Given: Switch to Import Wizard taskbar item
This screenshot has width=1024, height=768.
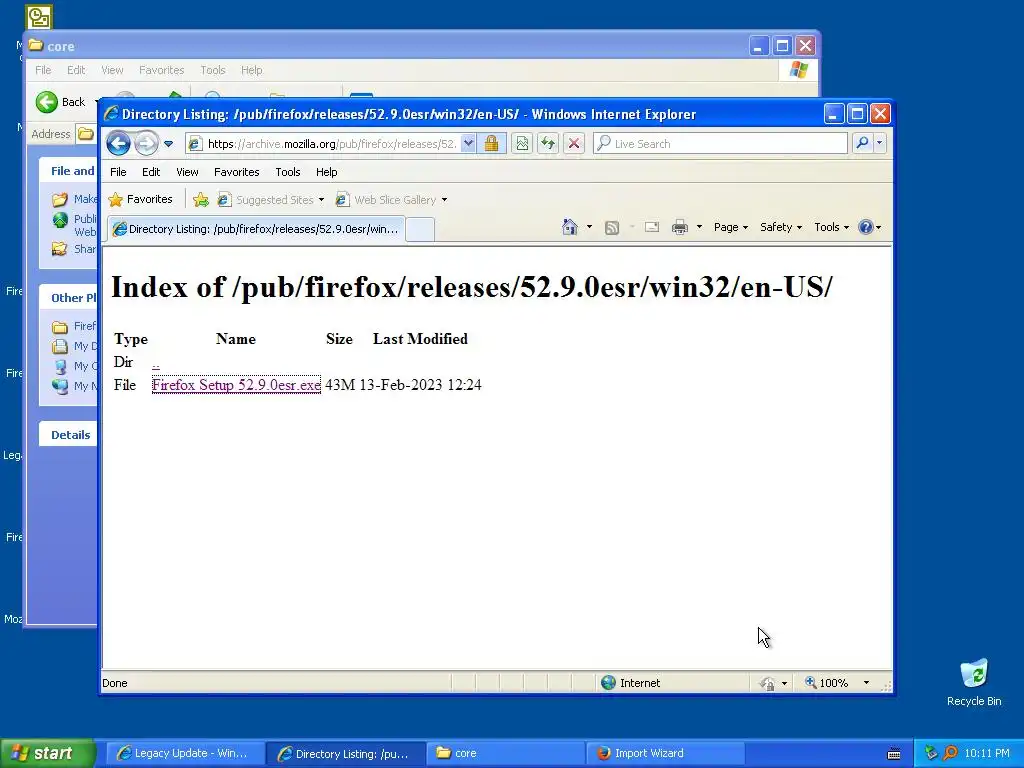Looking at the screenshot, I should (x=666, y=754).
